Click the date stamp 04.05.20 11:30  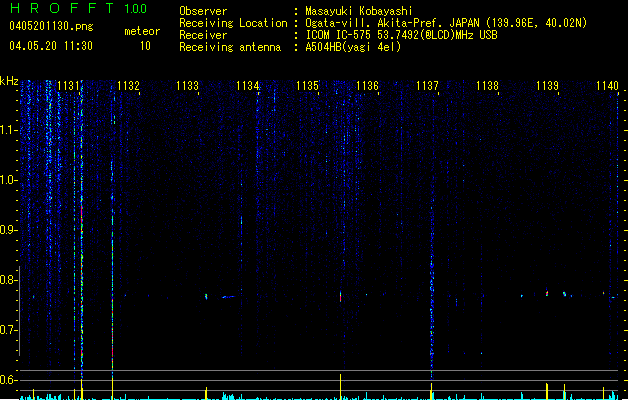(51, 46)
